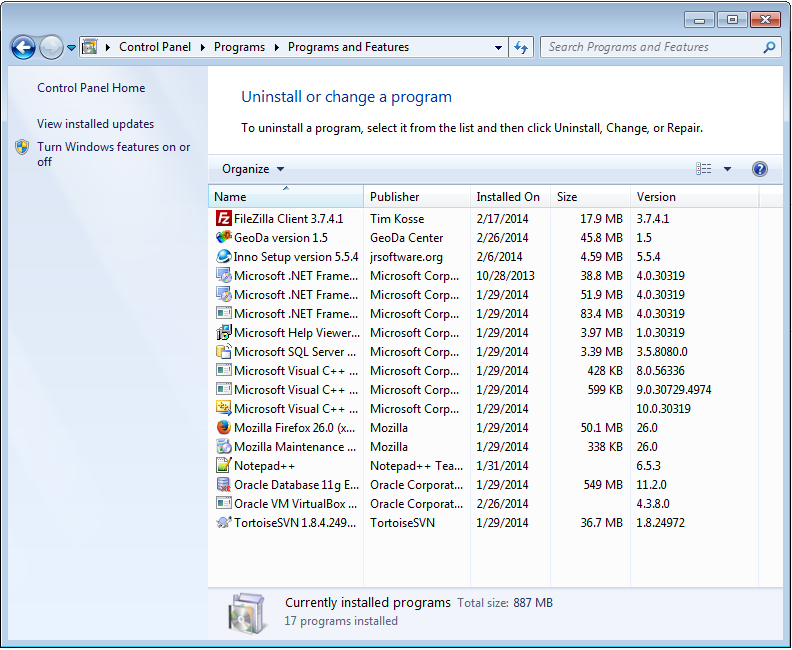
Task: Open recent pages dropdown next to Forward
Action: (x=71, y=48)
